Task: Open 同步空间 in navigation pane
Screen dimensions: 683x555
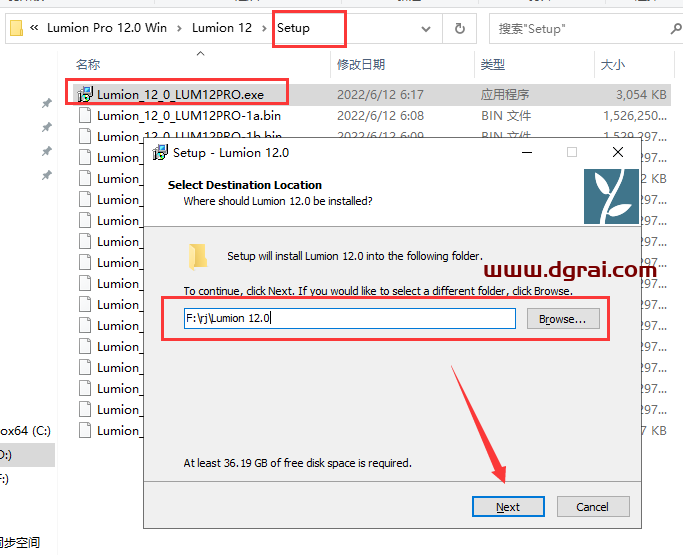Action: [20, 542]
